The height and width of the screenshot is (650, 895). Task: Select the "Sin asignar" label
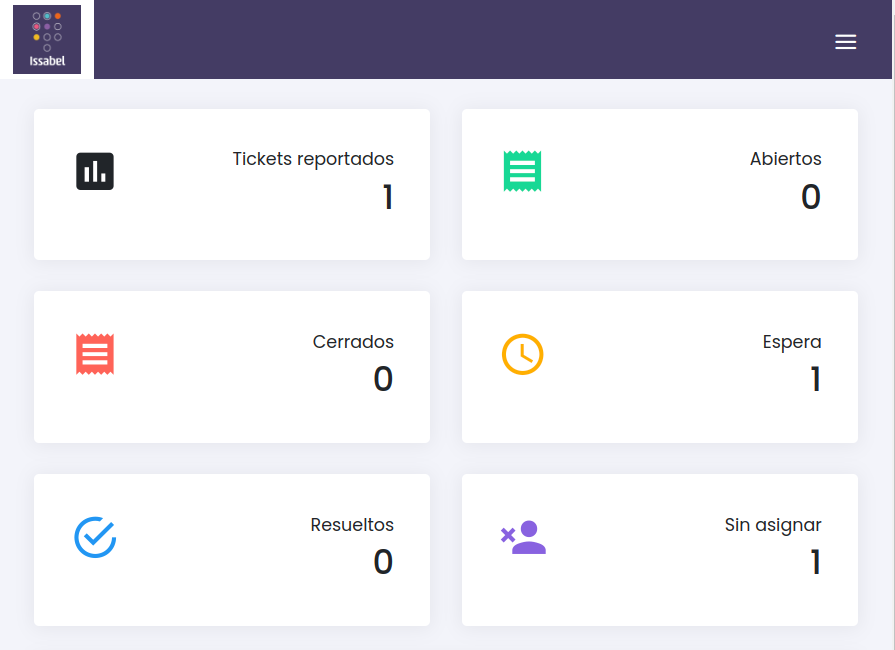pyautogui.click(x=773, y=525)
